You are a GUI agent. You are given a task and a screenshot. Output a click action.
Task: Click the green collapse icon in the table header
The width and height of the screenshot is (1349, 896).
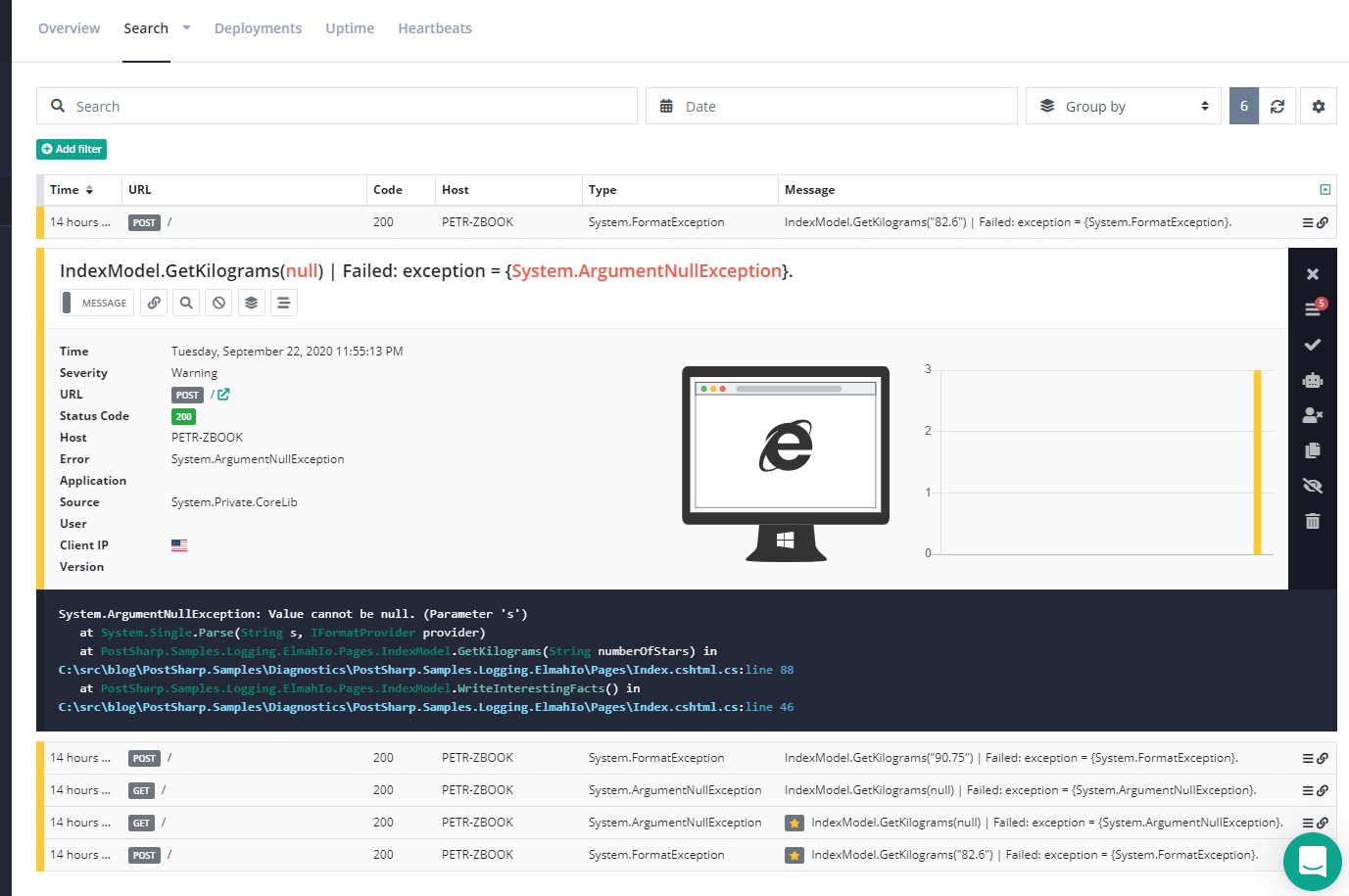tap(1325, 190)
